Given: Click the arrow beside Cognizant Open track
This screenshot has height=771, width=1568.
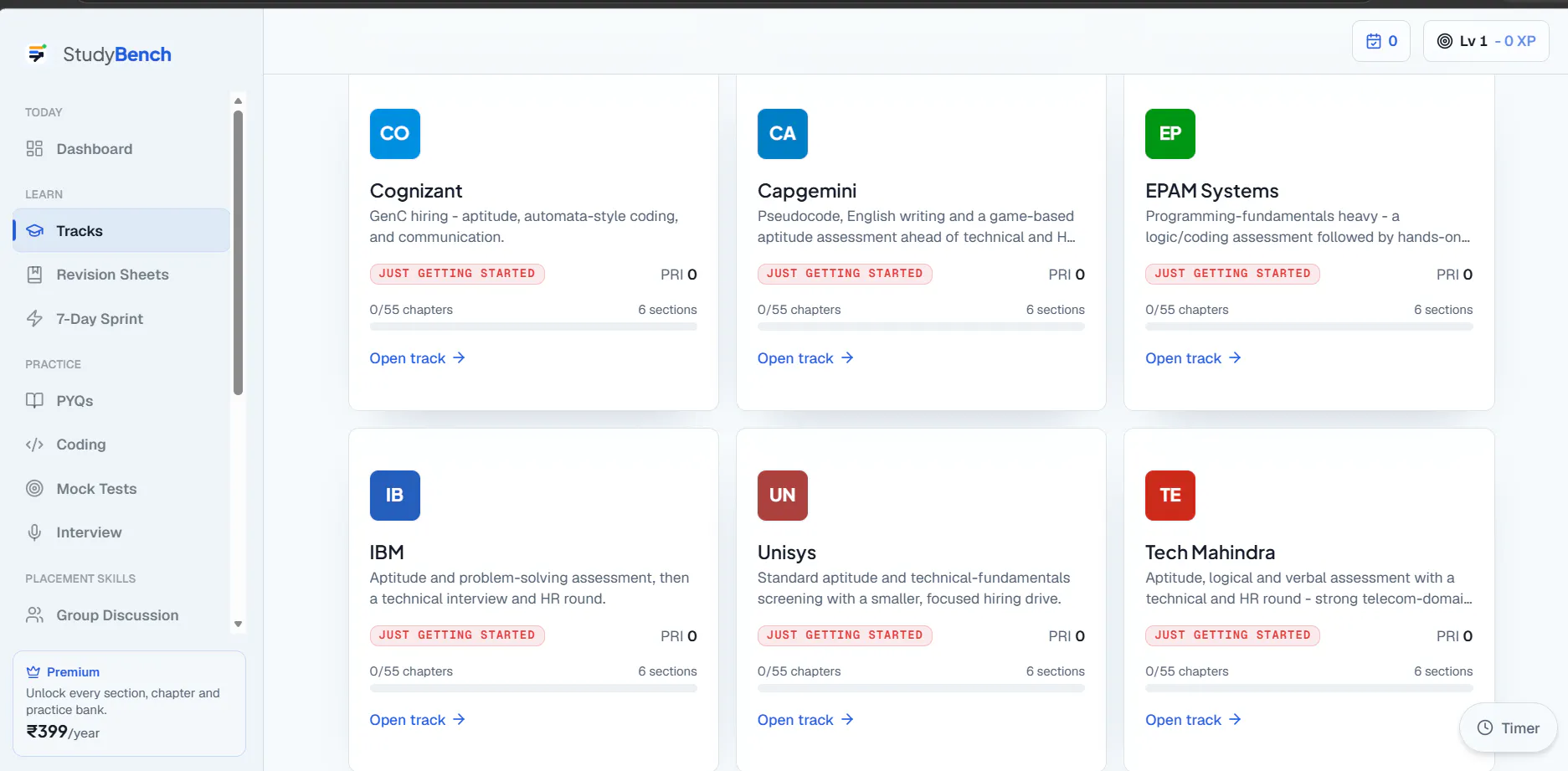Looking at the screenshot, I should click(459, 358).
